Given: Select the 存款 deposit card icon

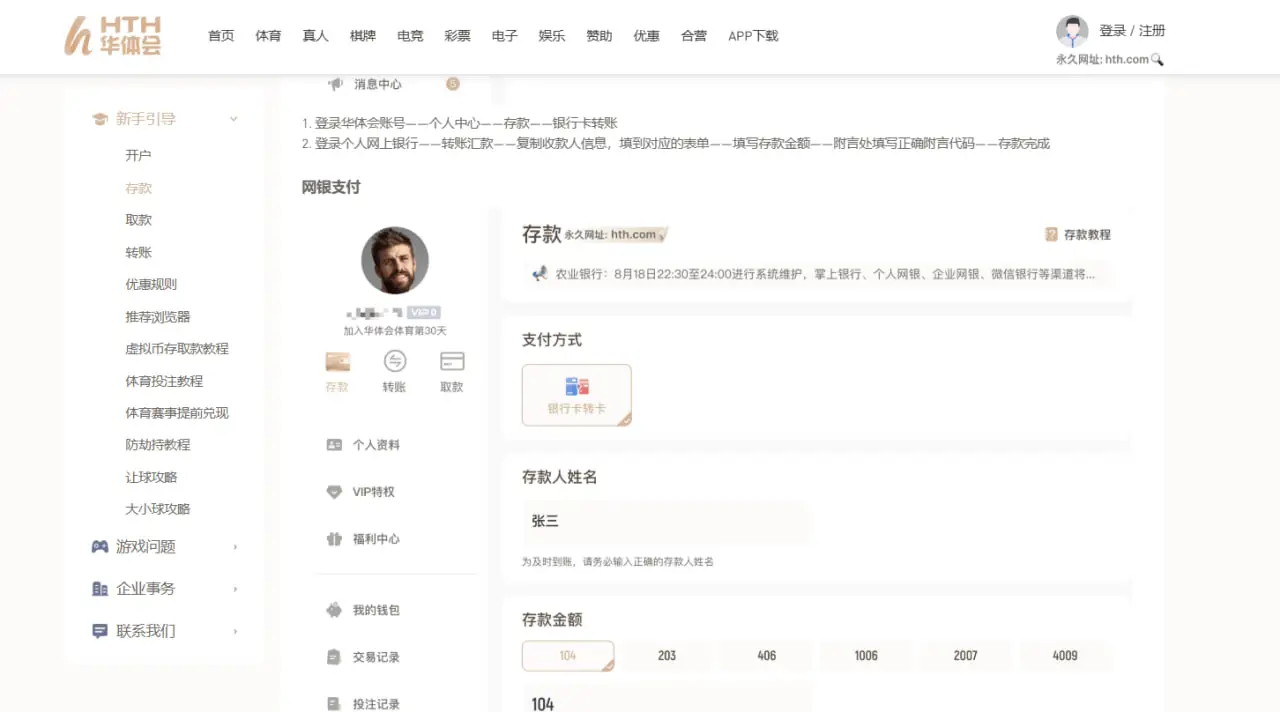Looking at the screenshot, I should pos(337,363).
